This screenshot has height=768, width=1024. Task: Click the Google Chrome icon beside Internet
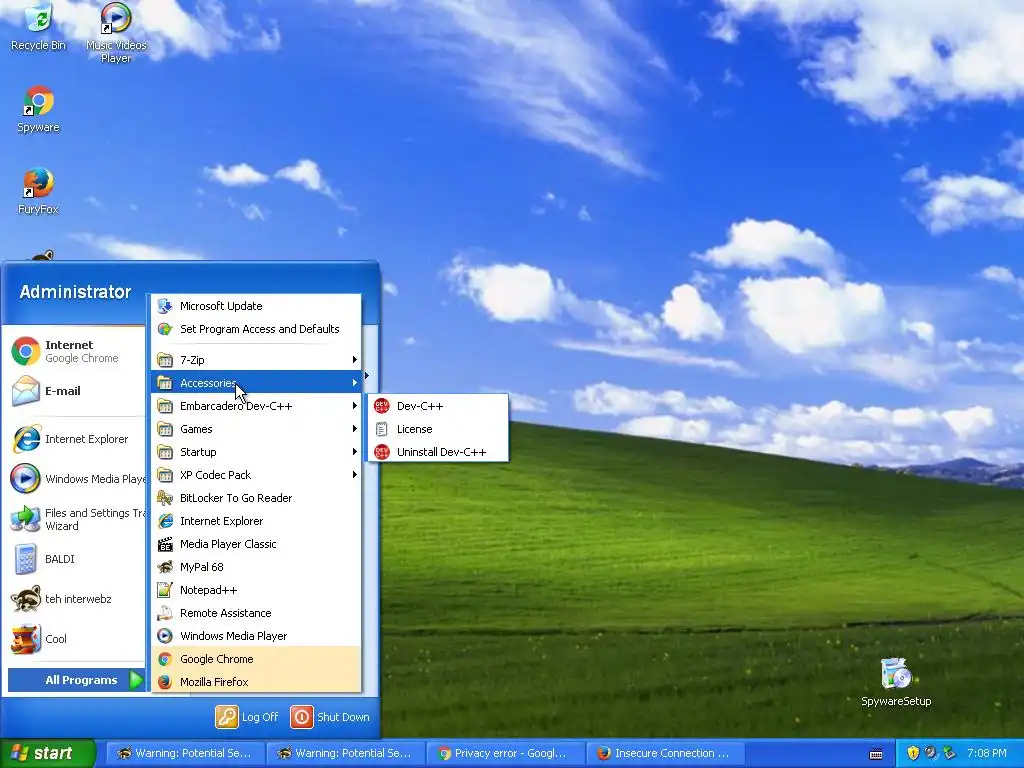[x=26, y=351]
